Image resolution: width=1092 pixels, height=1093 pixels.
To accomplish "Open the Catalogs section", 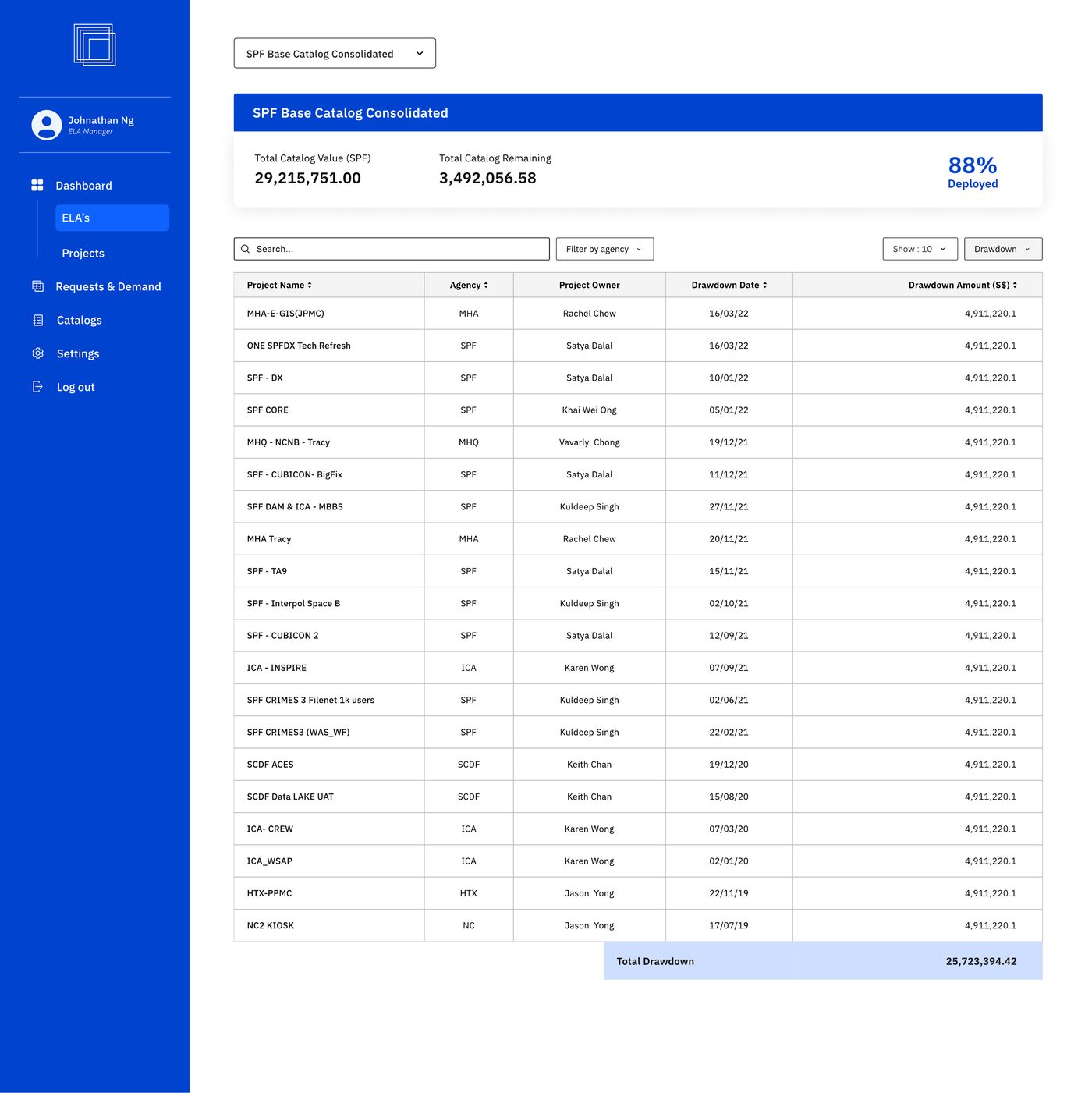I will click(x=79, y=320).
